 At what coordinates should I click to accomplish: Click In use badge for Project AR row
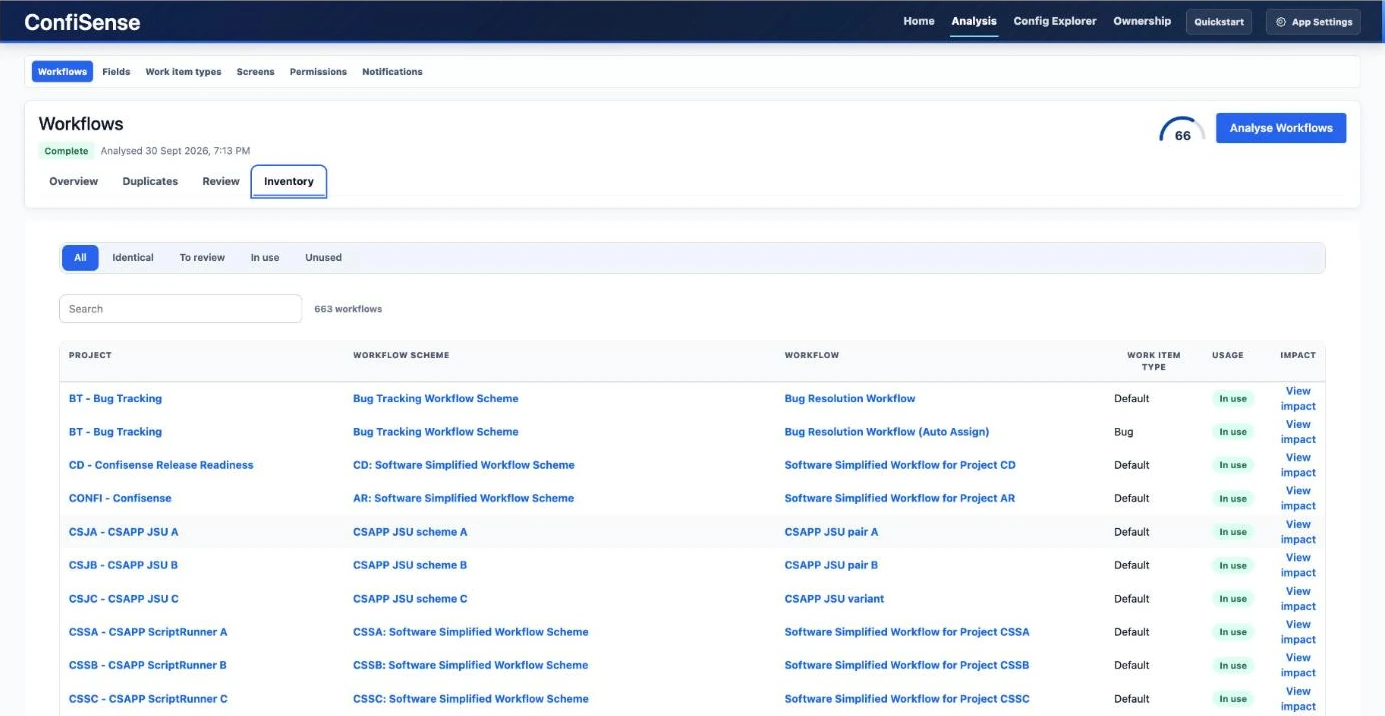point(1232,498)
